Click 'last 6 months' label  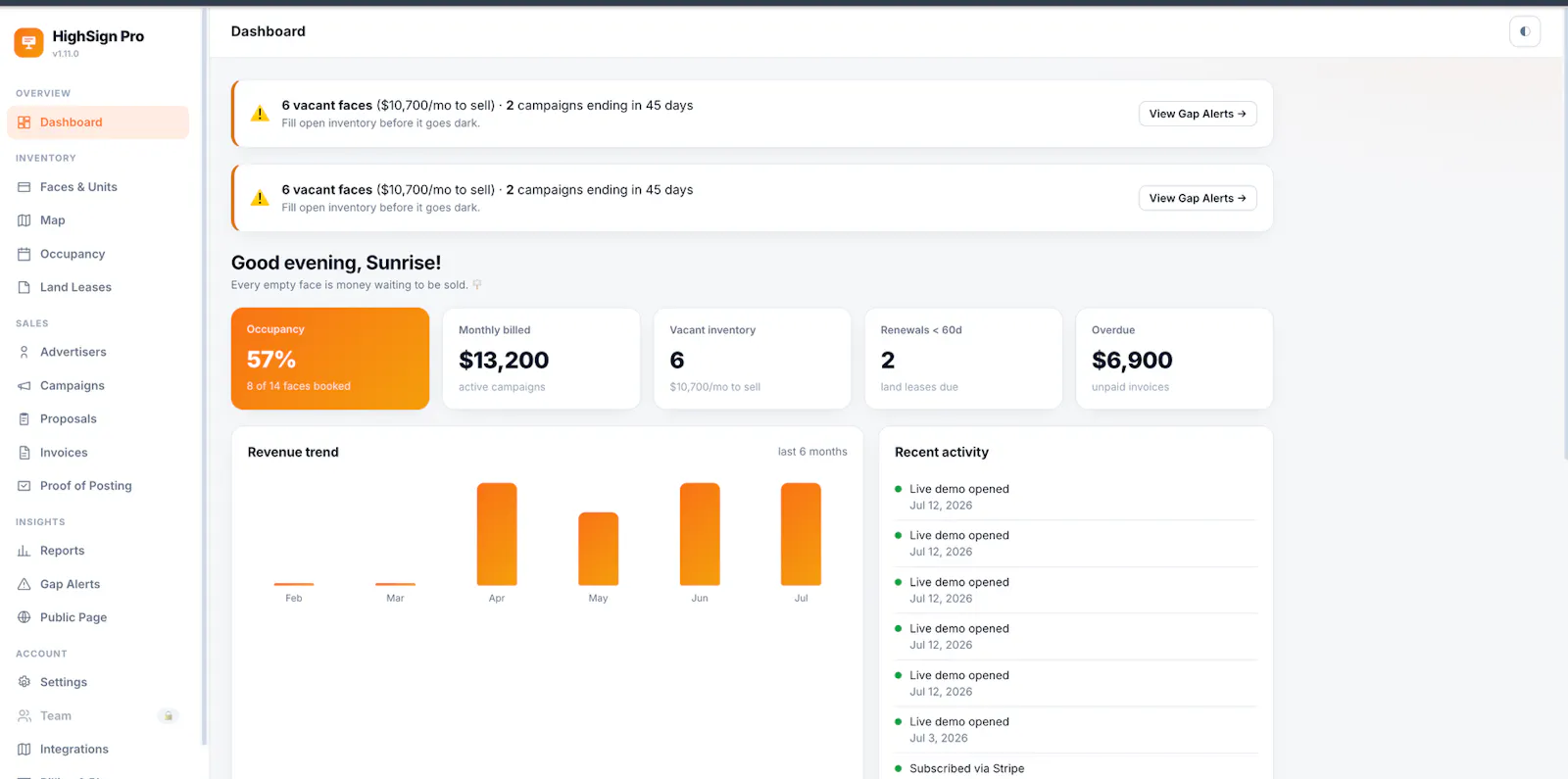coord(812,452)
